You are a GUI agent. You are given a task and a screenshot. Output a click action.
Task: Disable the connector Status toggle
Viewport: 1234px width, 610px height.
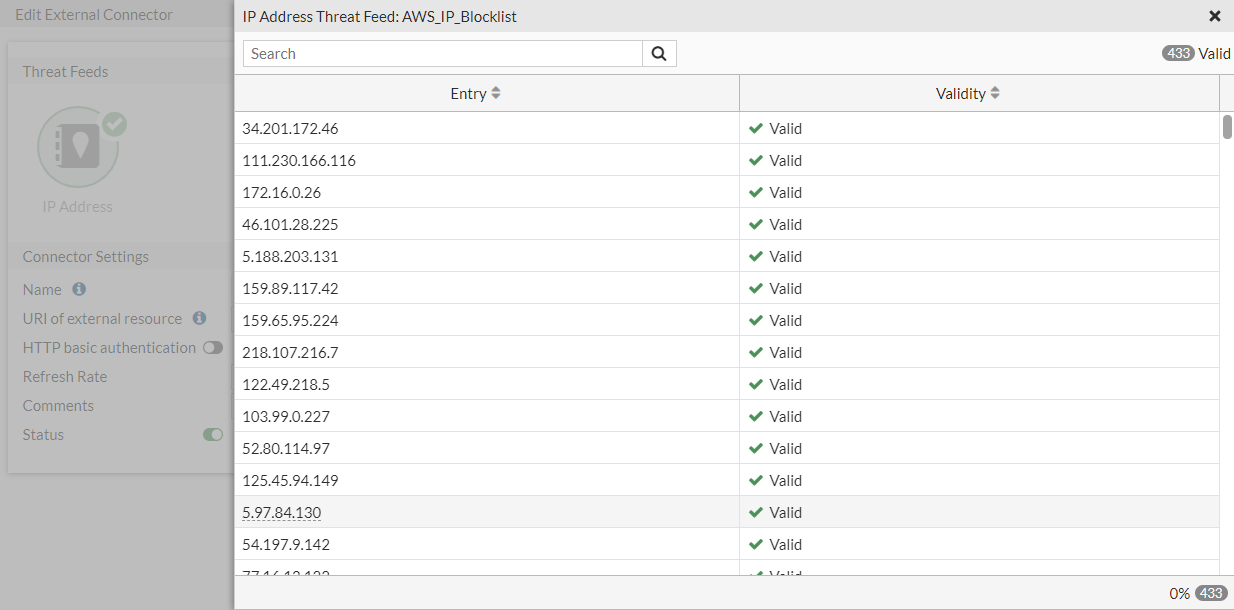coord(212,435)
